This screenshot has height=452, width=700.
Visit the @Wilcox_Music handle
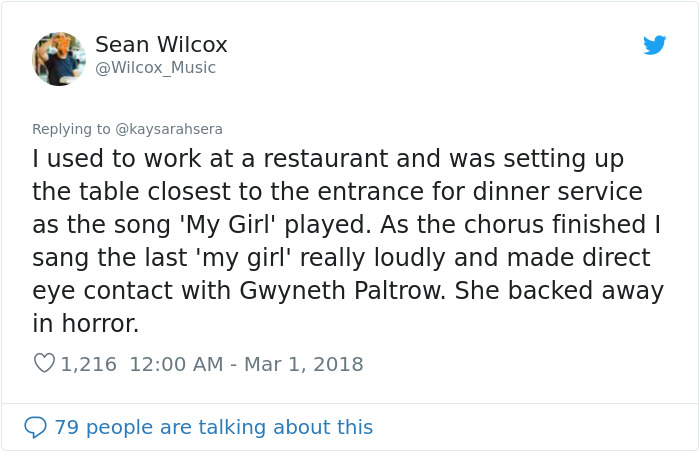pyautogui.click(x=155, y=68)
